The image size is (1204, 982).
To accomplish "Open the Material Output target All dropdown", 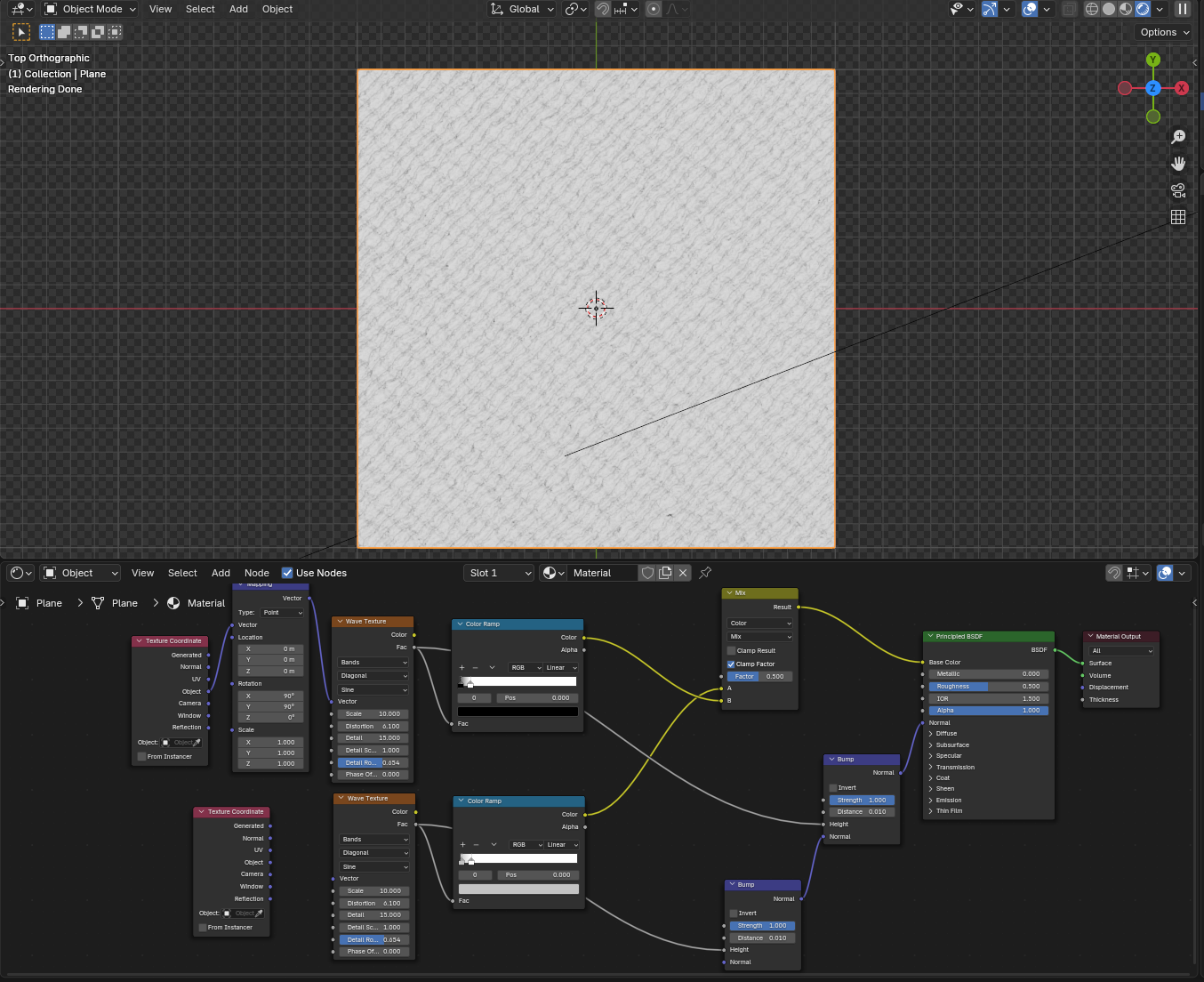I will pos(1121,650).
